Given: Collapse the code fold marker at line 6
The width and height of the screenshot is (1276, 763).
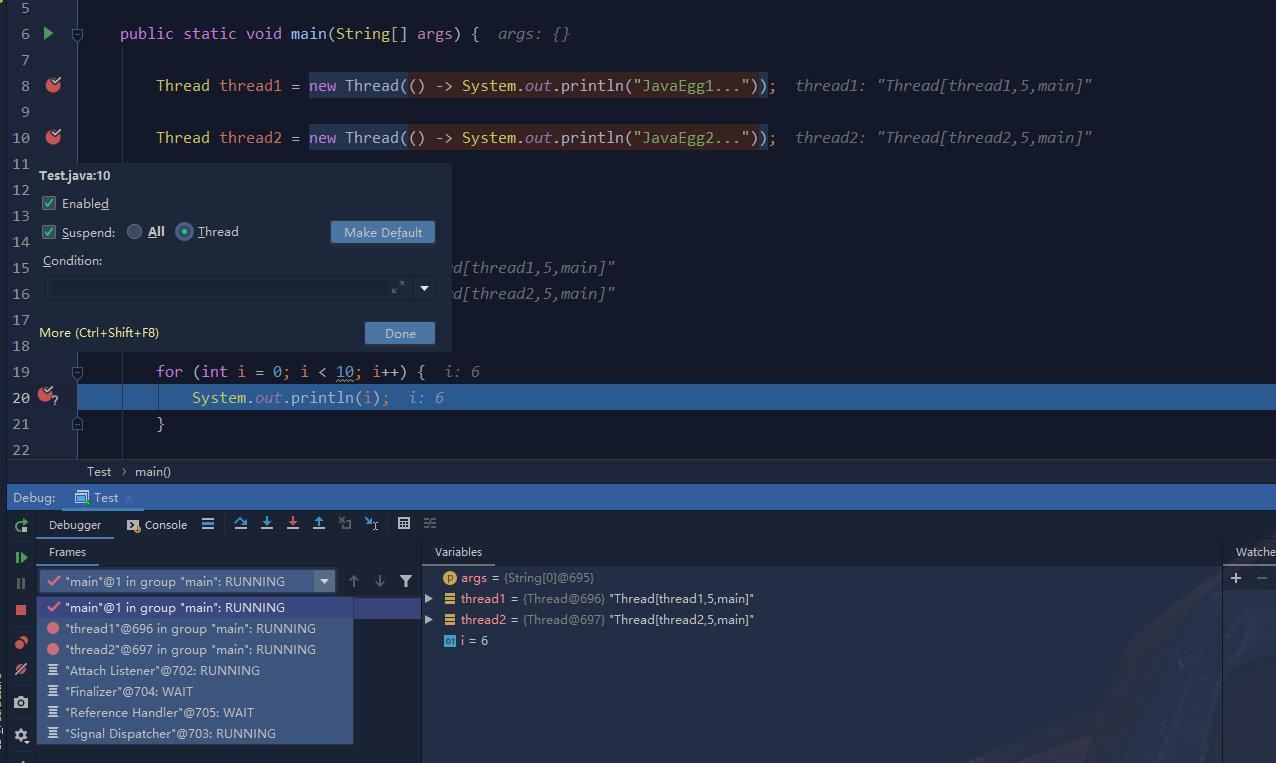Looking at the screenshot, I should 77,34.
